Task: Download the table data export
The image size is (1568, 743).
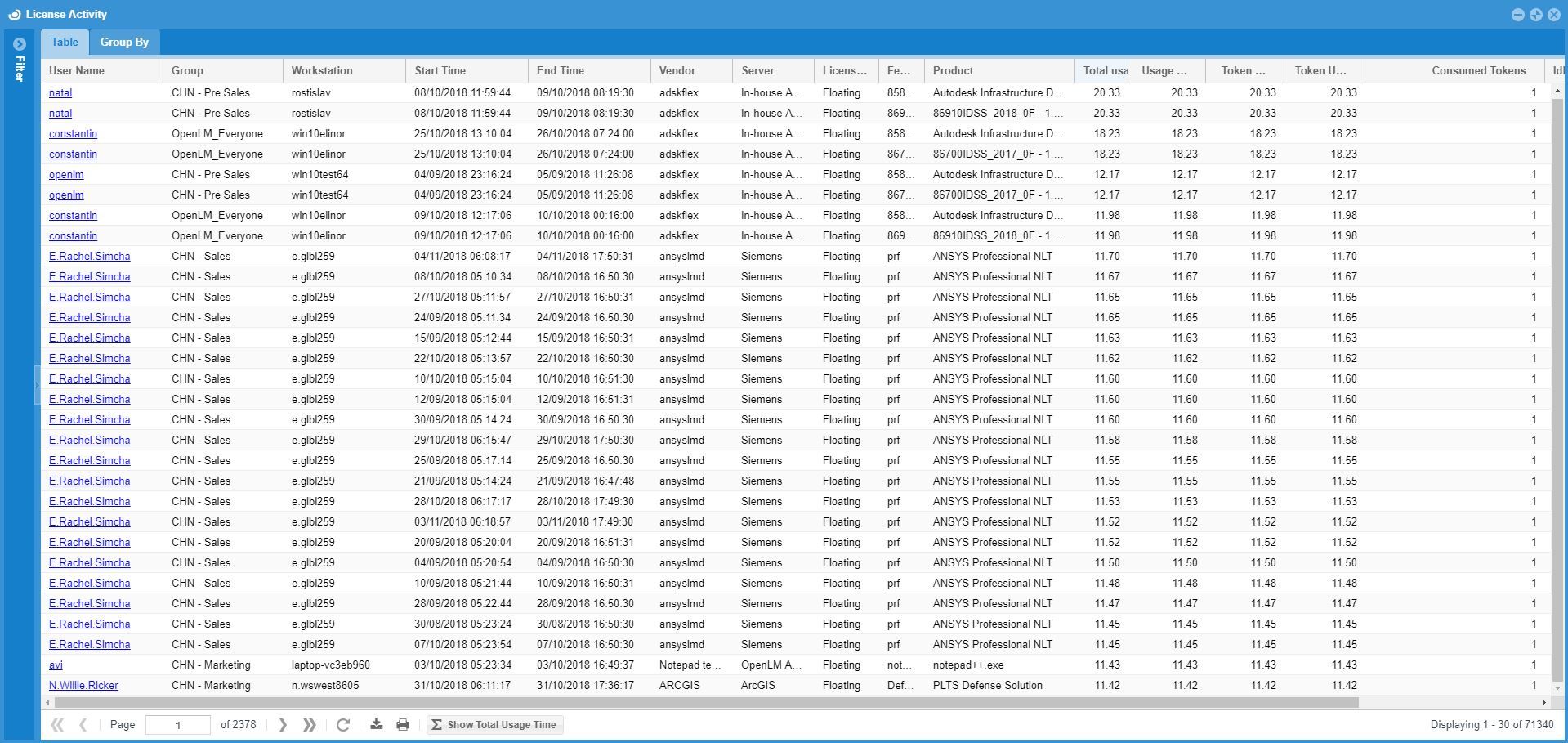Action: 377,724
